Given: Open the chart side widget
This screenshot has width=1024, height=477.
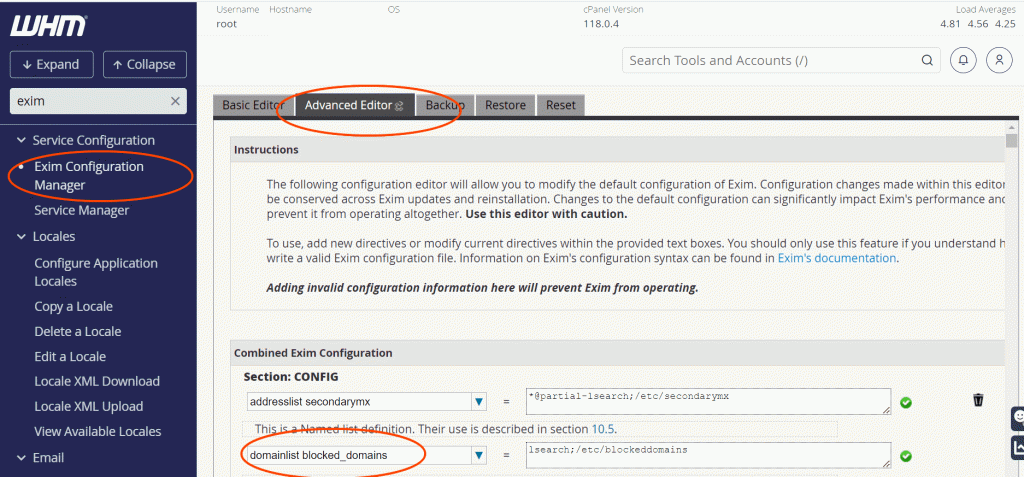Looking at the screenshot, I should coord(1017,448).
